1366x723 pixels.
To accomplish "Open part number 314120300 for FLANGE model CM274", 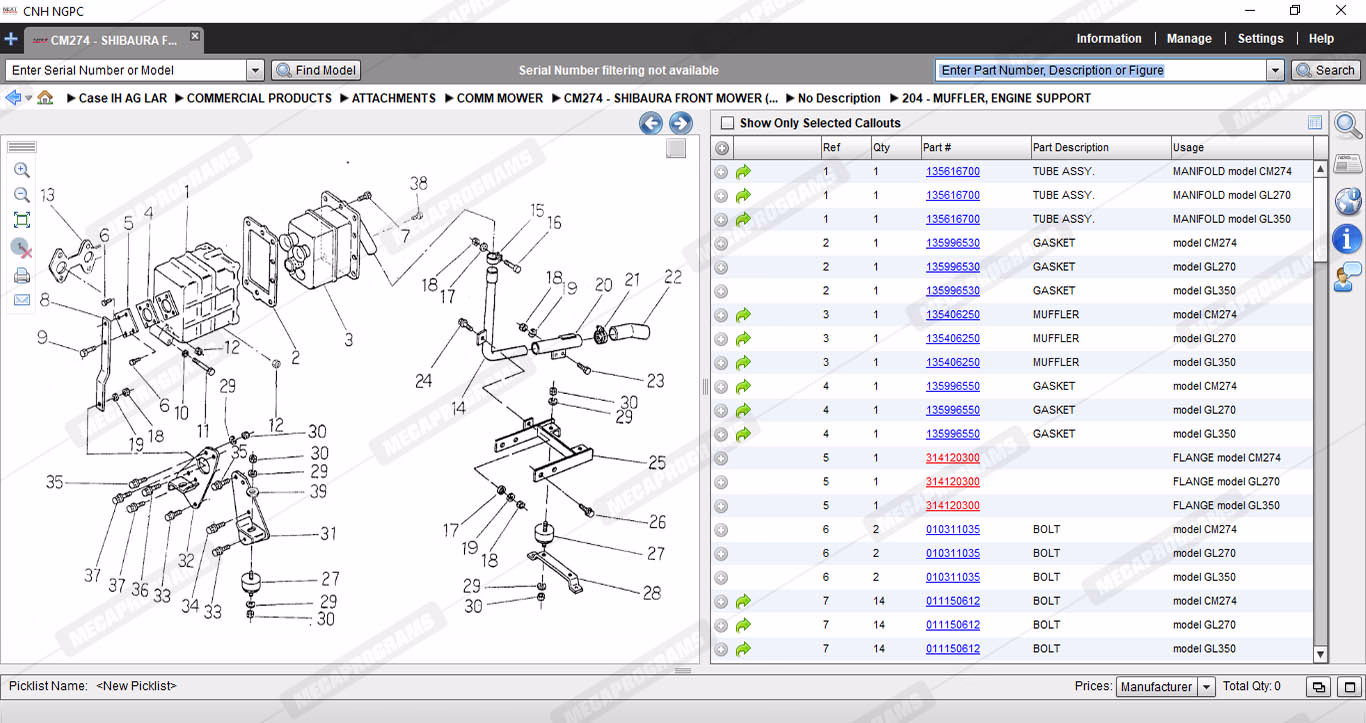I will coord(952,458).
